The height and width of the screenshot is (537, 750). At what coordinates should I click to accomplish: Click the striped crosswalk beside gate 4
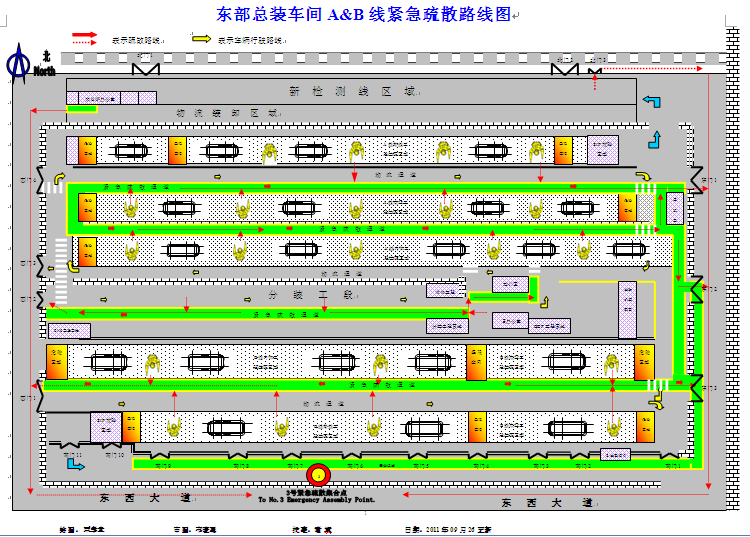point(52,187)
